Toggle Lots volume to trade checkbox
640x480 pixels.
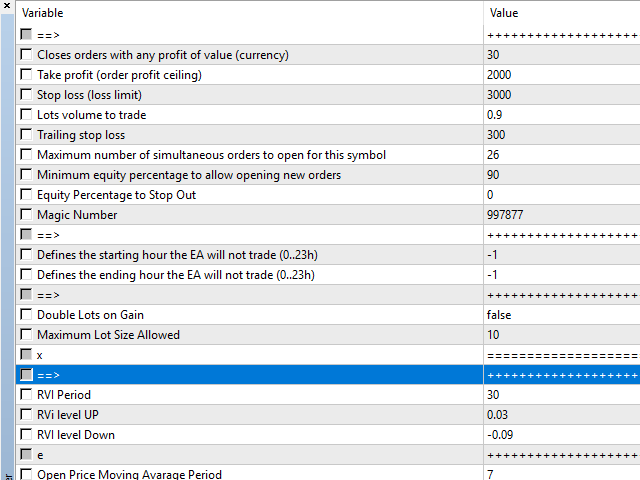[x=26, y=115]
